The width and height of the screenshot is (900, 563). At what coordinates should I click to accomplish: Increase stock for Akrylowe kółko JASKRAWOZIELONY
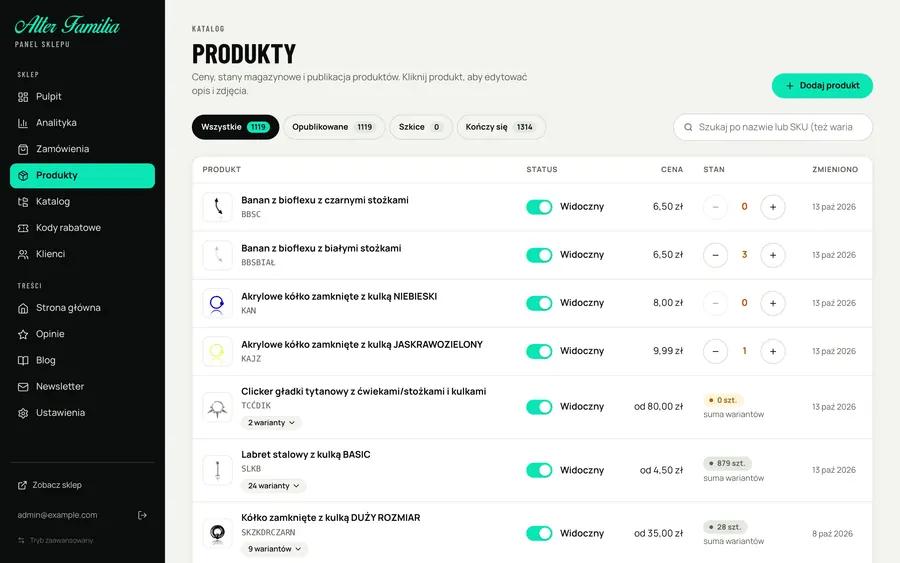tap(773, 351)
